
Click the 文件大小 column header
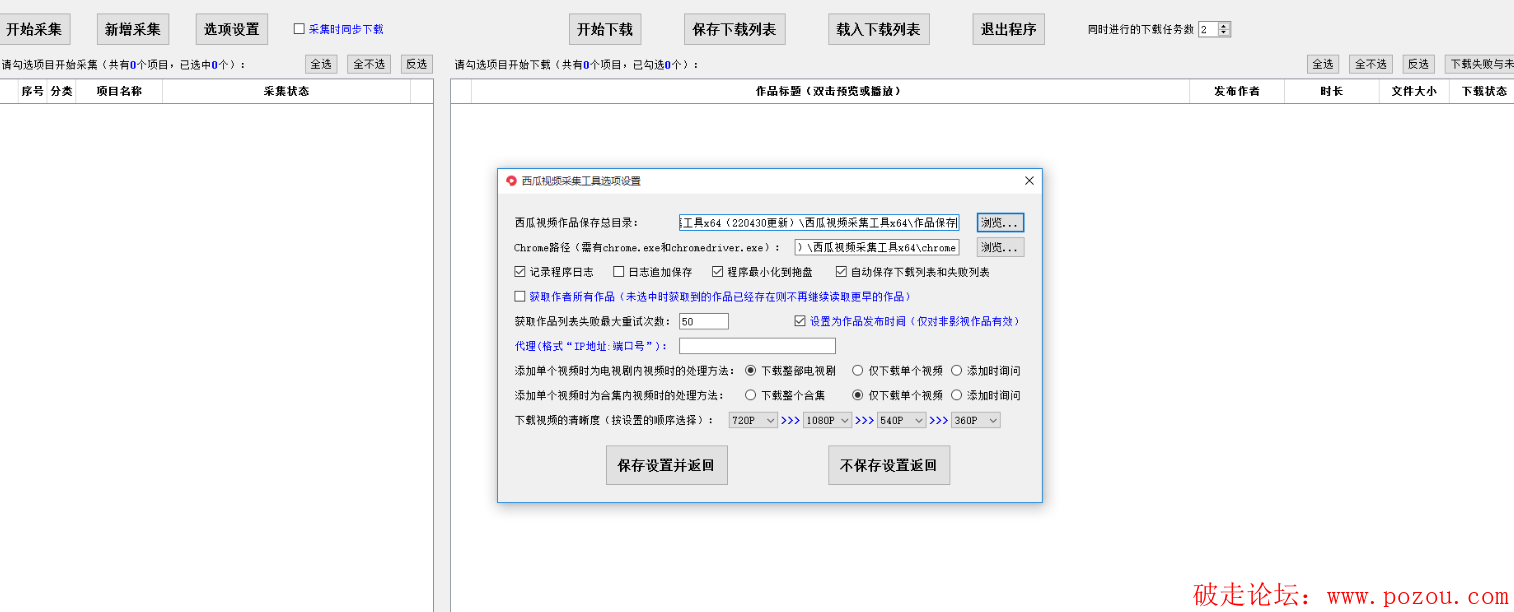click(1414, 91)
